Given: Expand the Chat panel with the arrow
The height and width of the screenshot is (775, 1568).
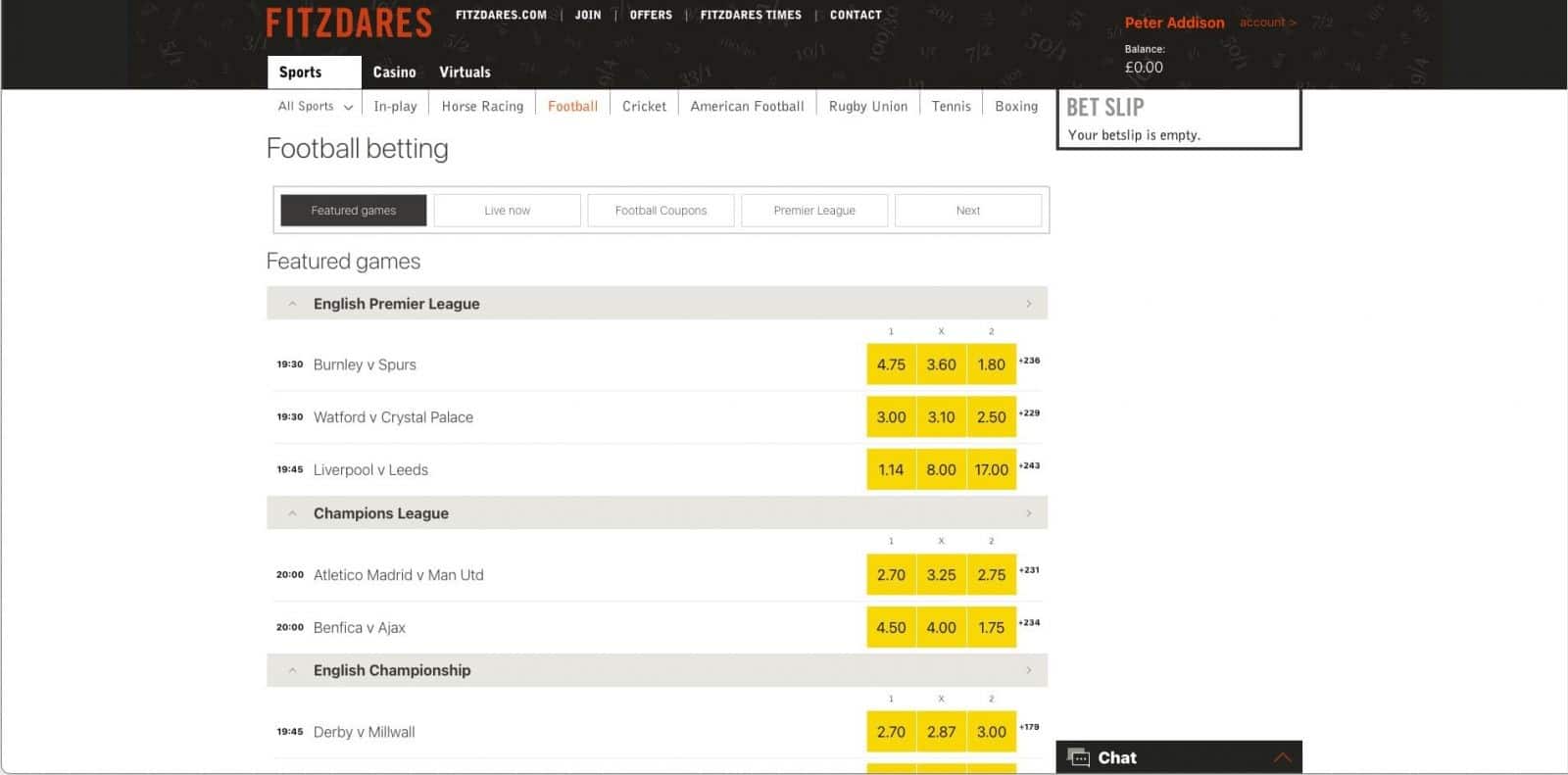Looking at the screenshot, I should [1281, 757].
